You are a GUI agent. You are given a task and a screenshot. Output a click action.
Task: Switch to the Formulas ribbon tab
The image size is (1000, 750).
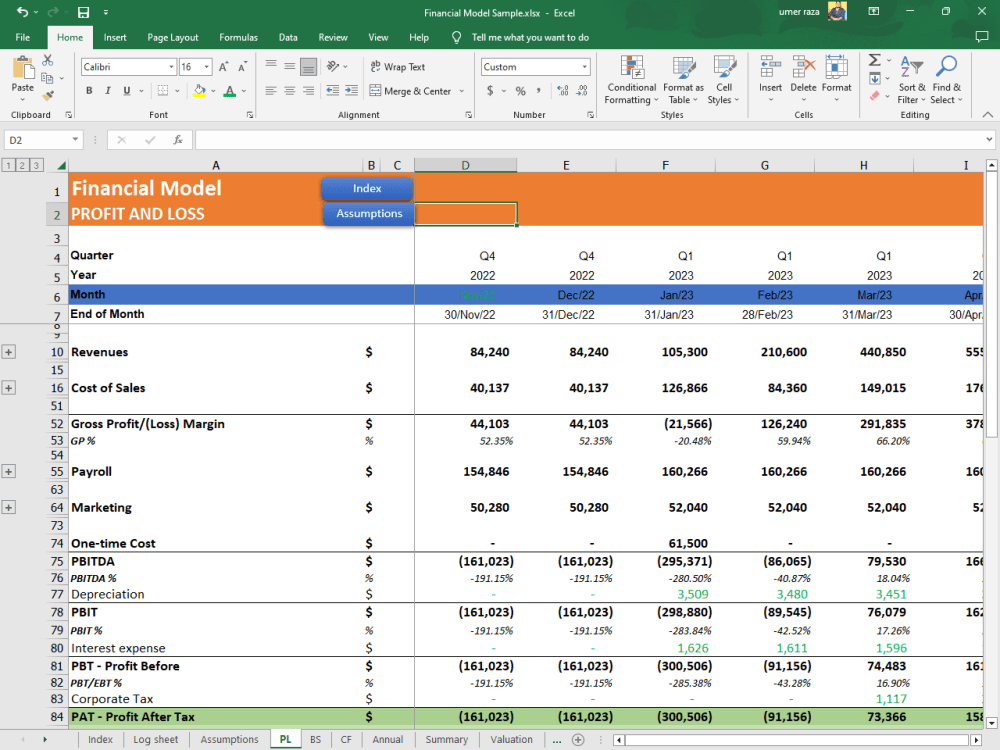(238, 37)
